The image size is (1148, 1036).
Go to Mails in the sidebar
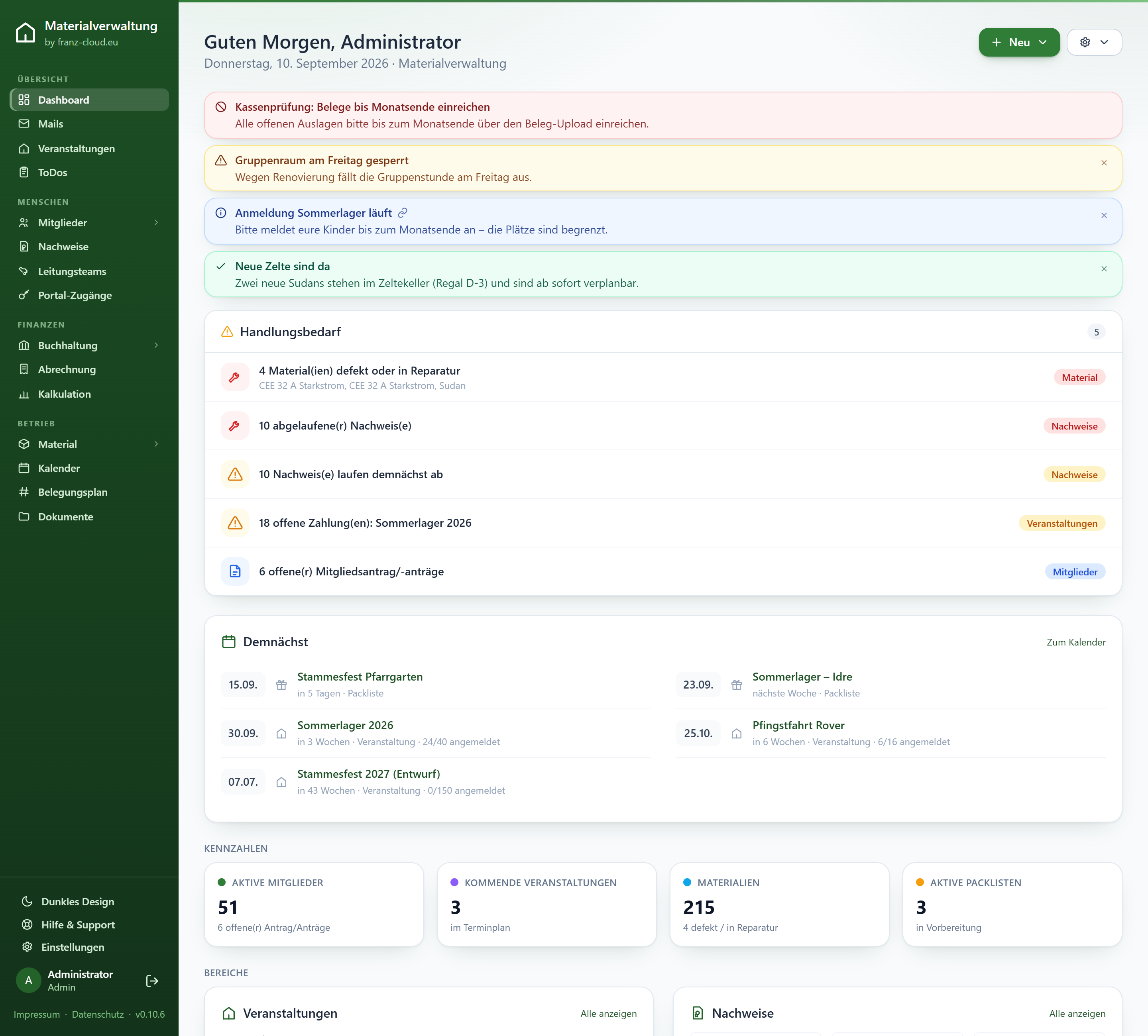tap(89, 124)
